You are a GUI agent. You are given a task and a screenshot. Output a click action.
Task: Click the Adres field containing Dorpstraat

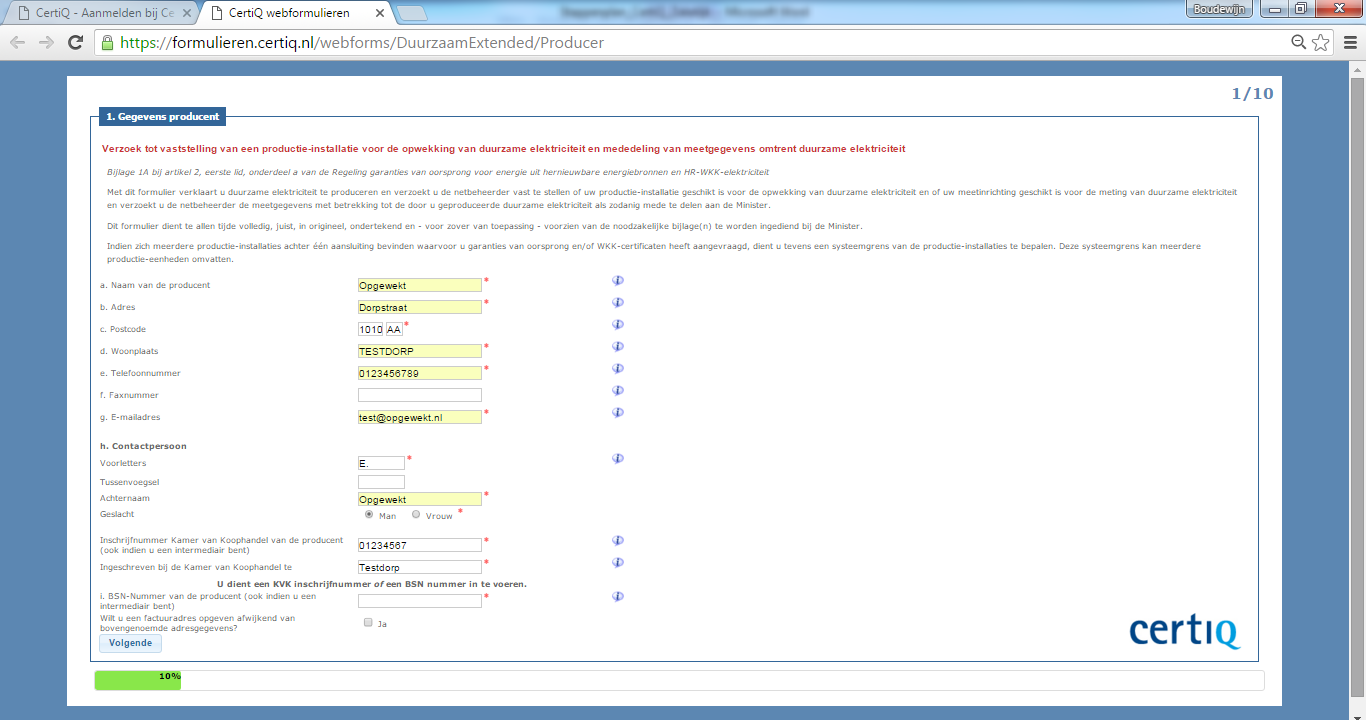(x=420, y=307)
